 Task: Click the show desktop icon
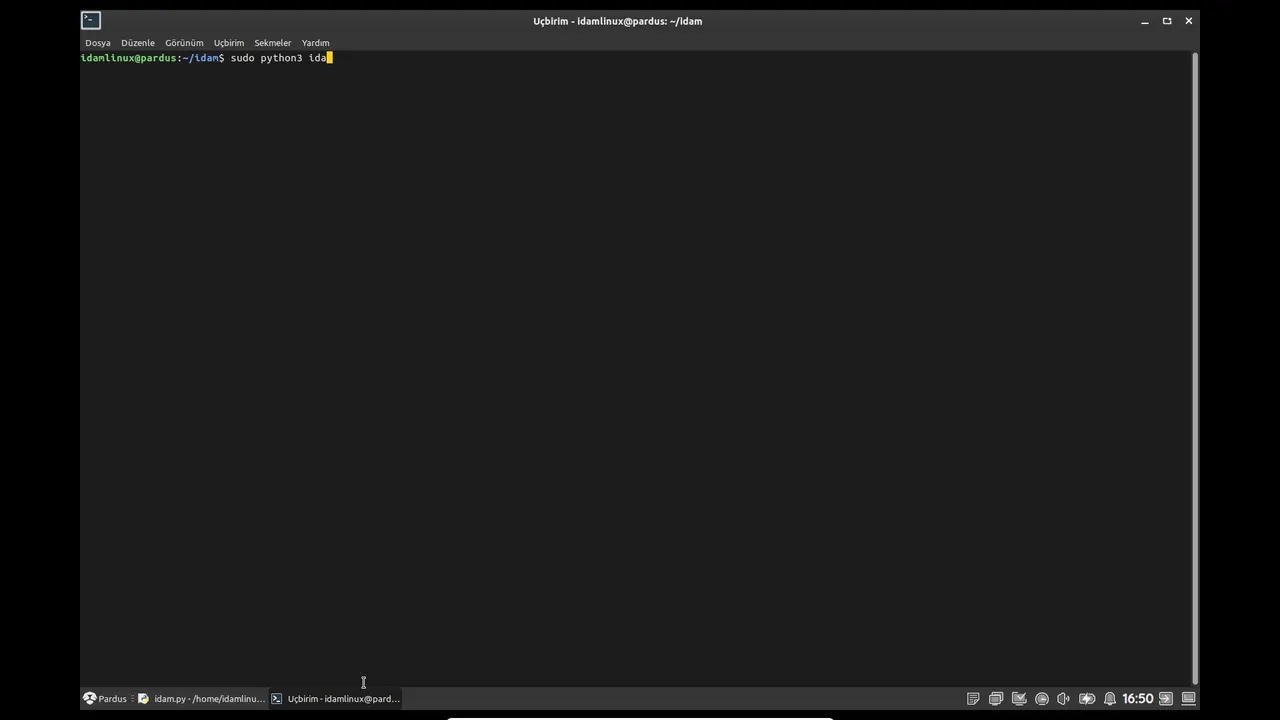(x=1189, y=699)
